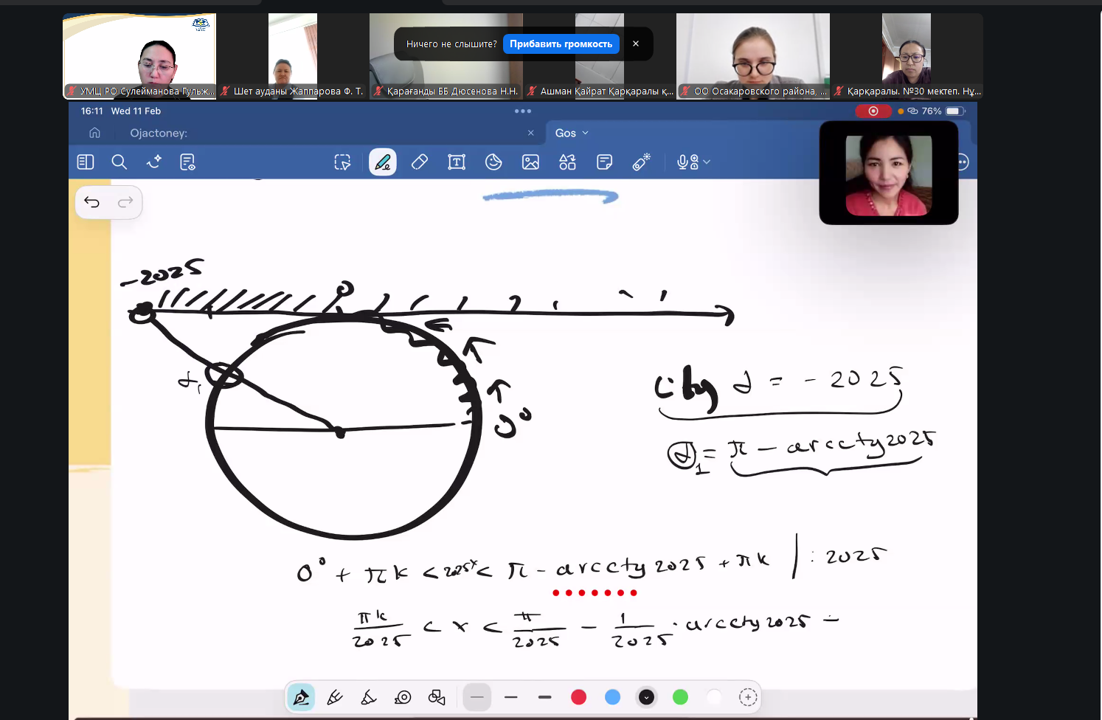1102x720 pixels.
Task: Expand the microphone recording dropdown
Action: pos(707,162)
